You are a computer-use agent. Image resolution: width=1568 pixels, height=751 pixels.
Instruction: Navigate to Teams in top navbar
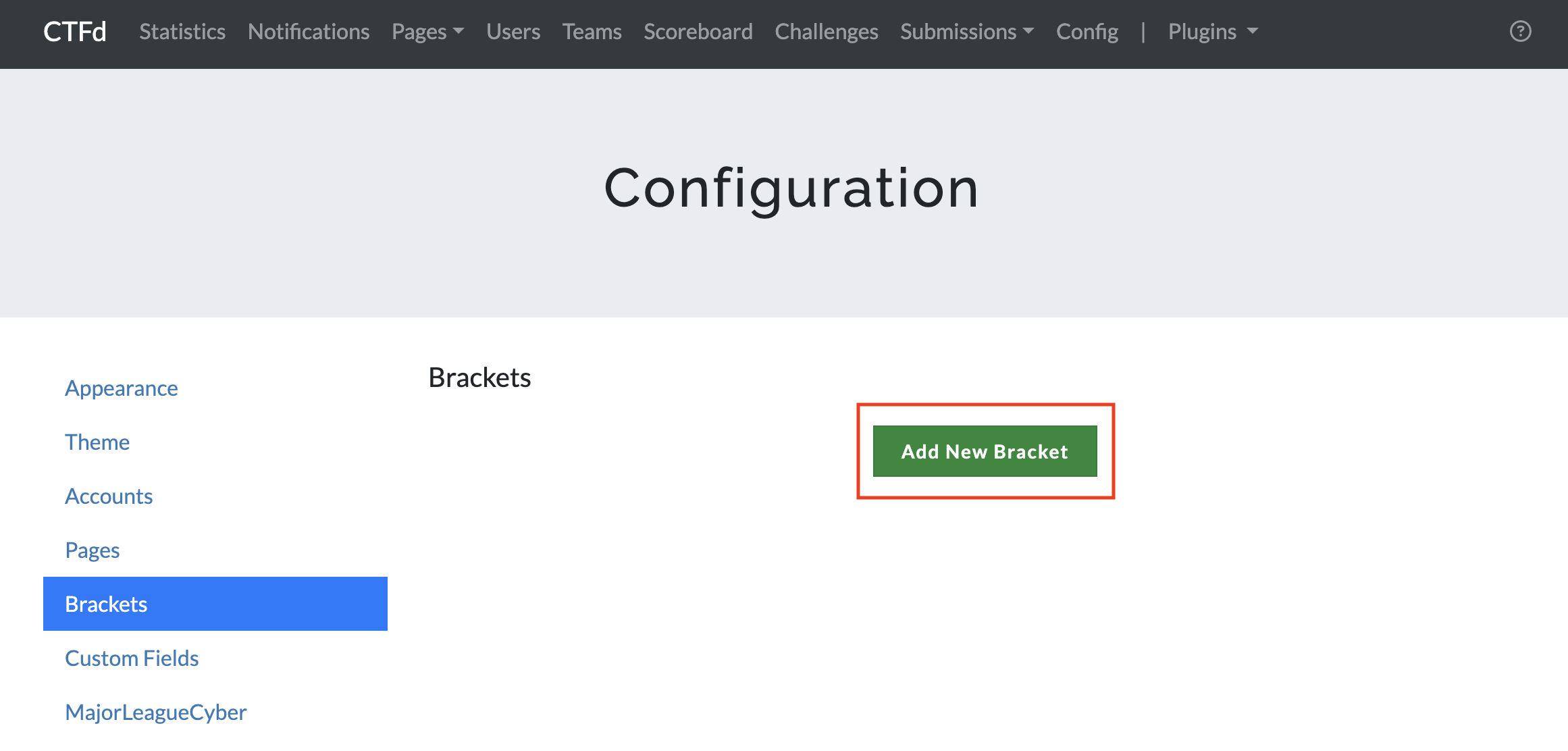coord(592,32)
